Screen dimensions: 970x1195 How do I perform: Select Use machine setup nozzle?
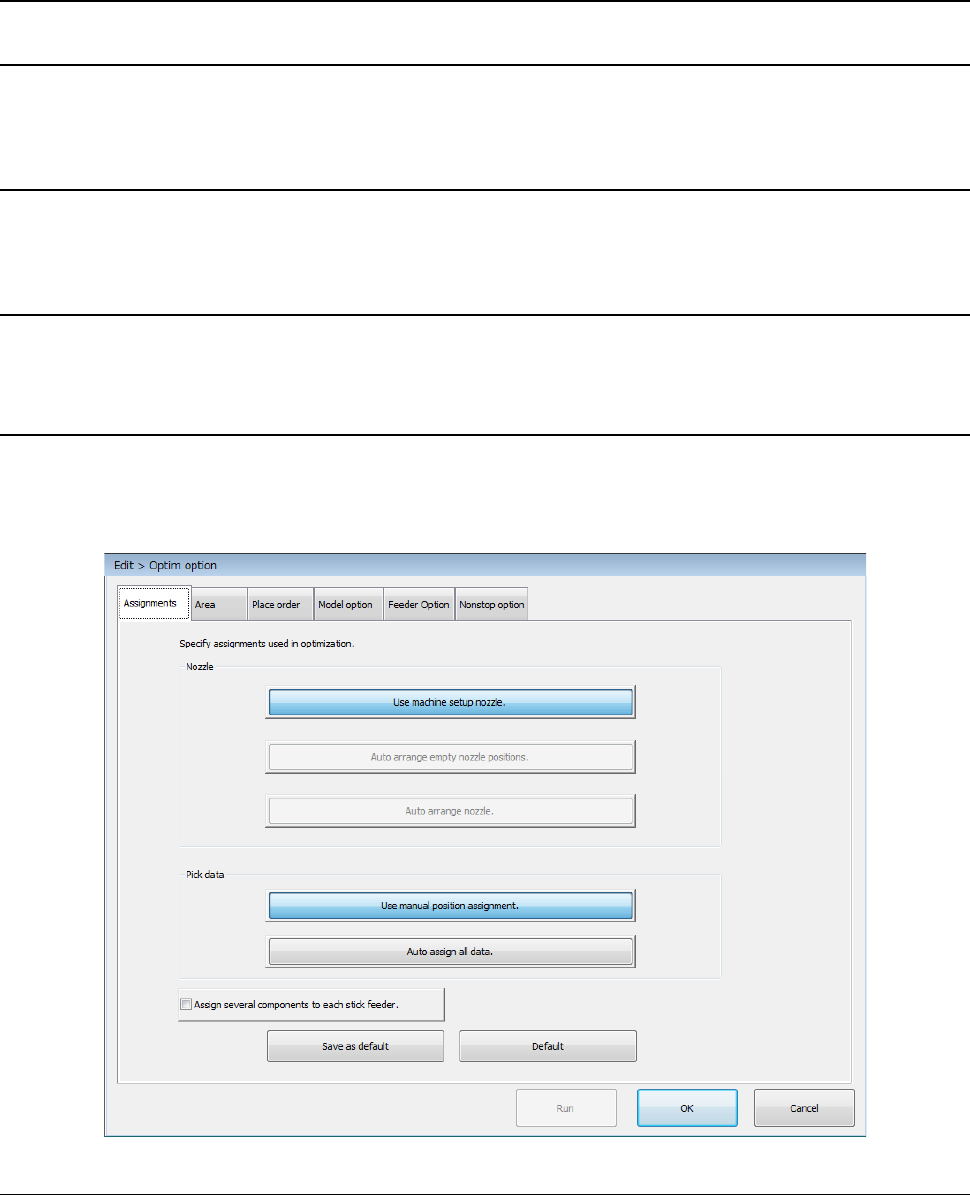tap(450, 702)
